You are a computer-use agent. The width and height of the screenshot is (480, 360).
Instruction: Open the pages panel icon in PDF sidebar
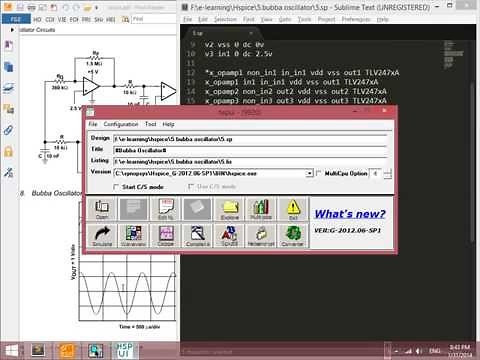click(x=9, y=67)
